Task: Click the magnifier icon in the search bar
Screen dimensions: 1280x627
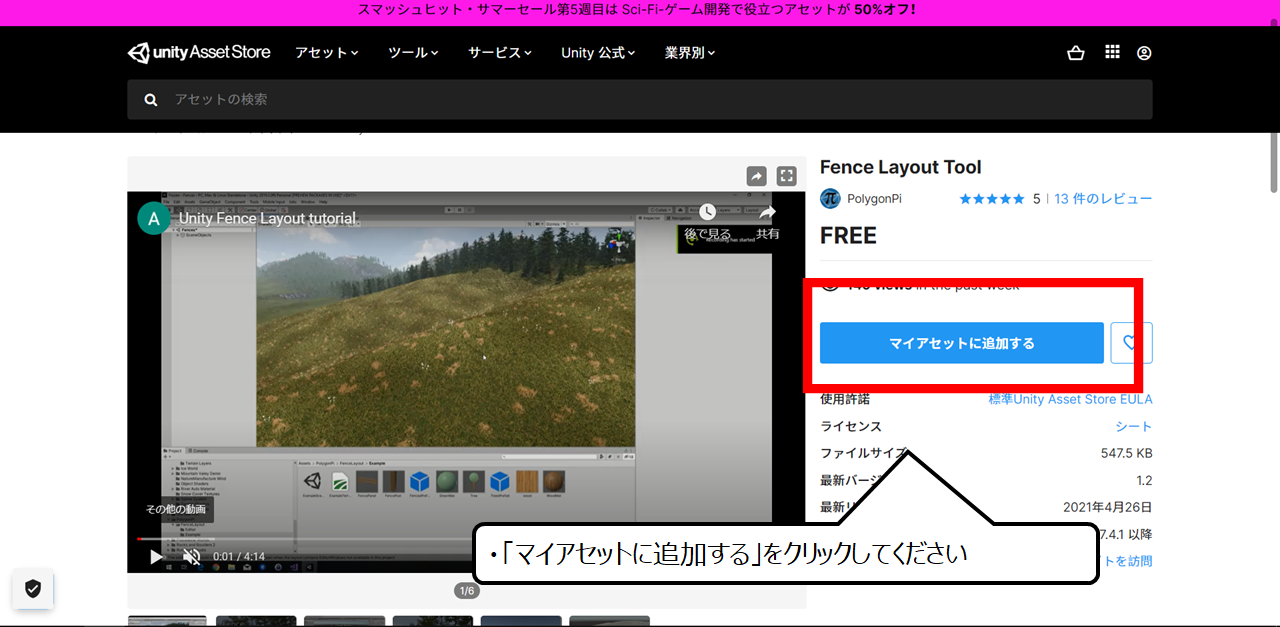Action: [151, 100]
